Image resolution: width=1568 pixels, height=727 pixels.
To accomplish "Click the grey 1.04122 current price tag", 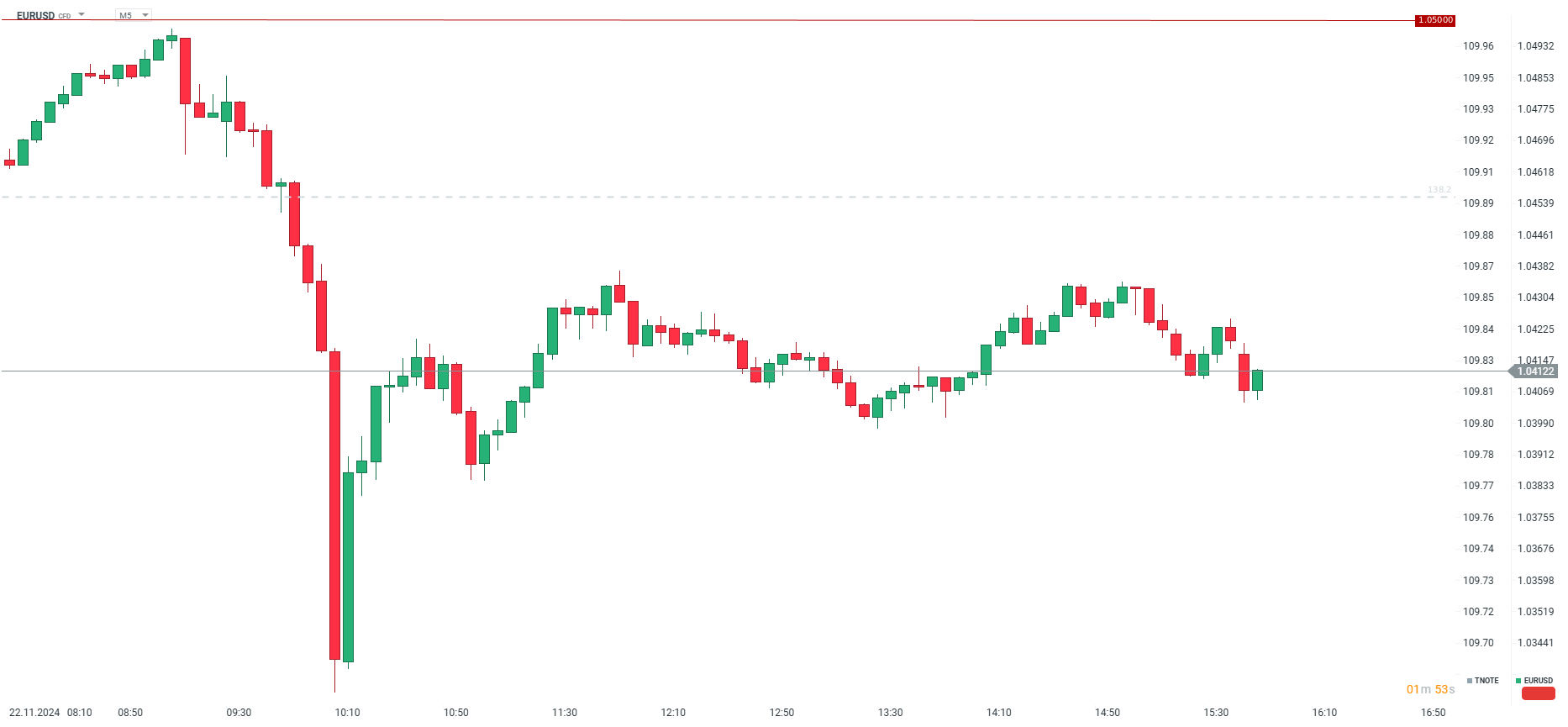I will coord(1534,371).
